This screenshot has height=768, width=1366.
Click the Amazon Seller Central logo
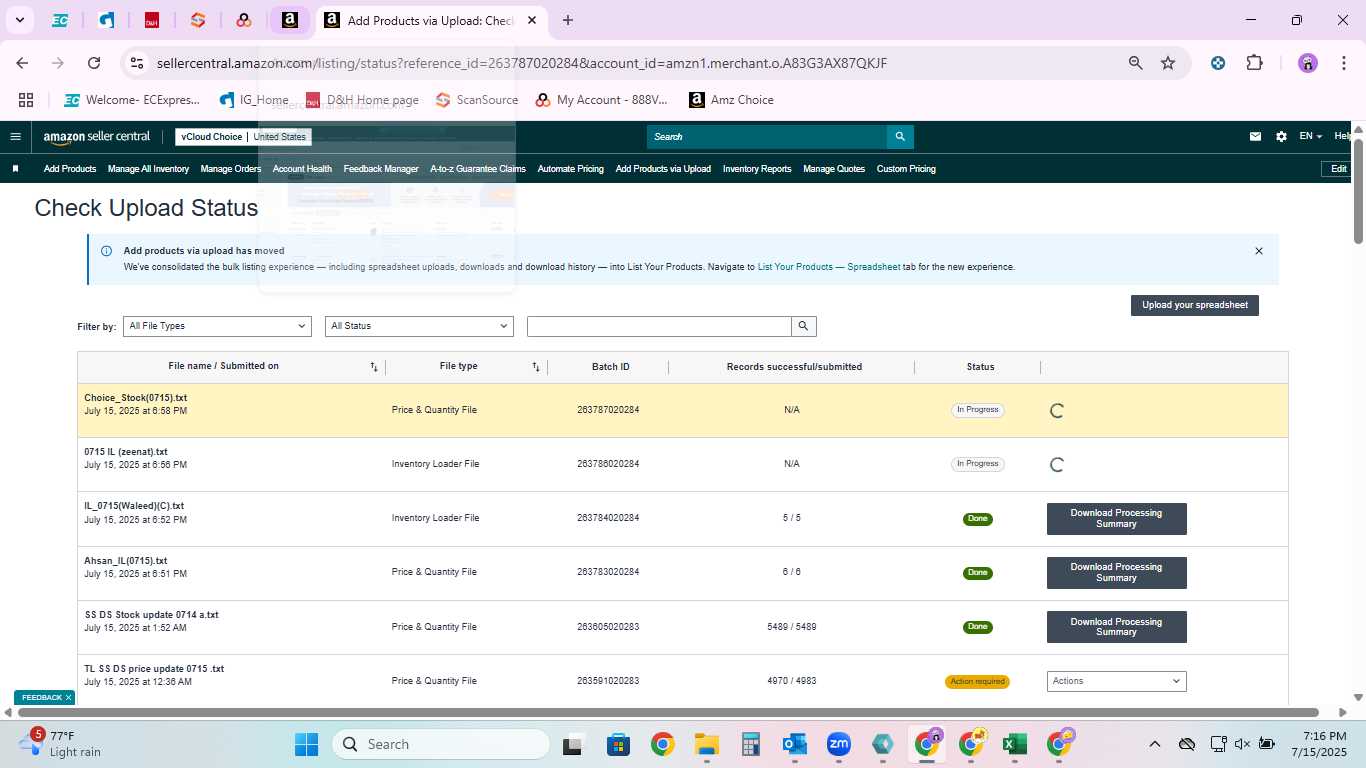pos(96,137)
